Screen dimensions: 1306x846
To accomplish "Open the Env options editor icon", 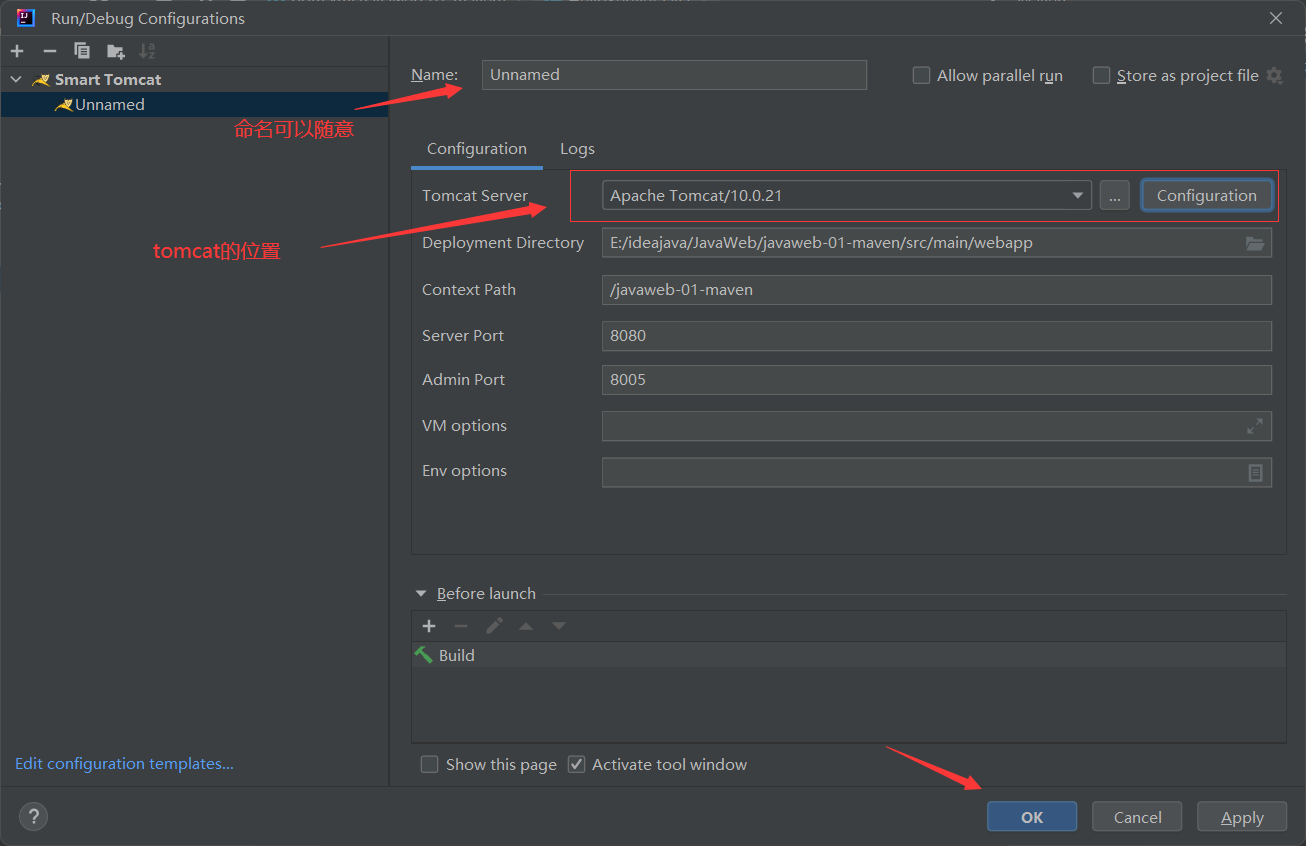I will pyautogui.click(x=1255, y=472).
